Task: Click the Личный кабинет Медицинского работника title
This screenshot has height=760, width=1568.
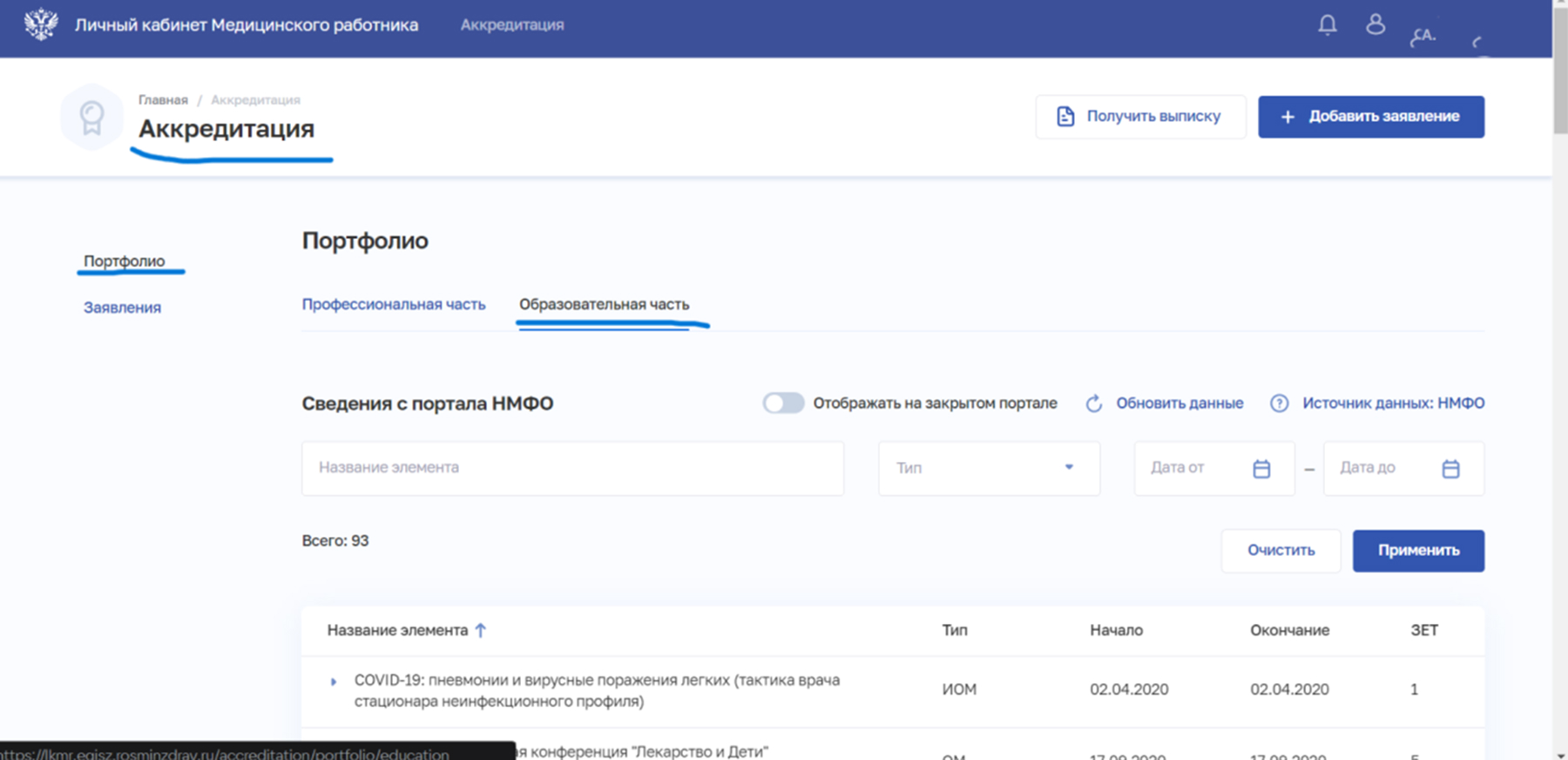Action: pos(247,25)
